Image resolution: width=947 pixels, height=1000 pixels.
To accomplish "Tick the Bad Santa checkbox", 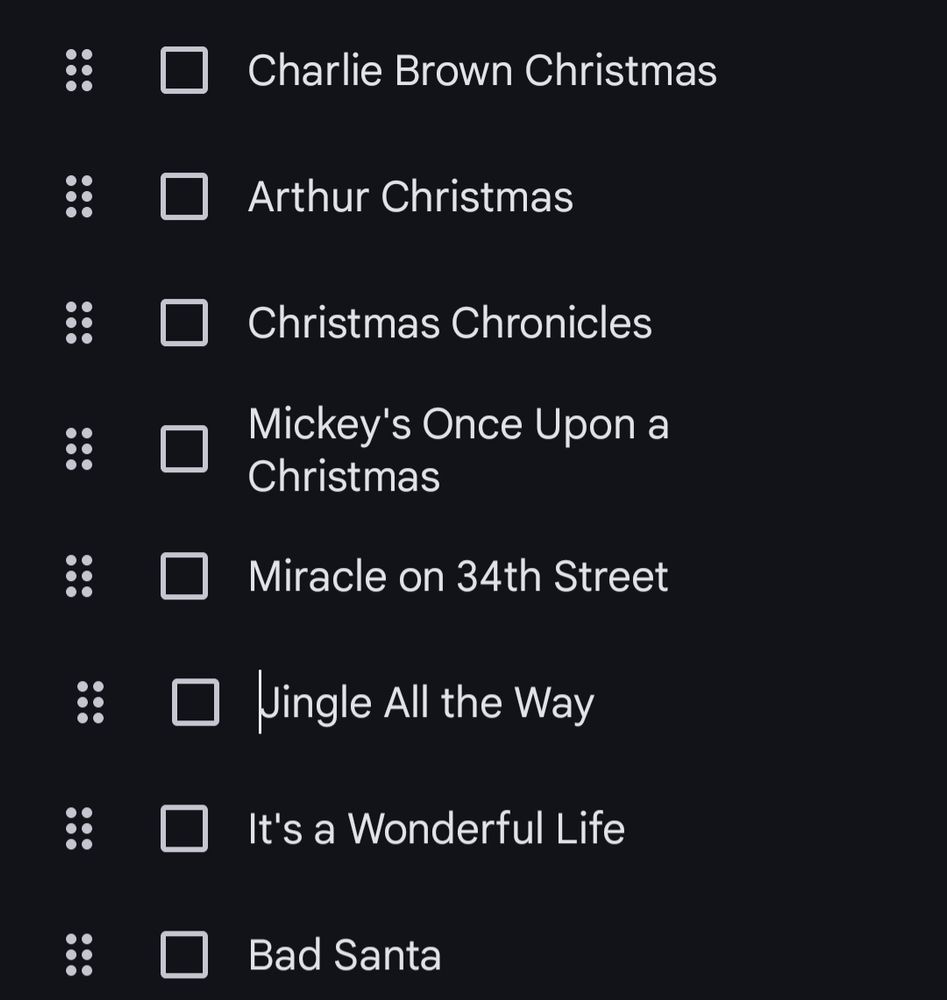I will [x=184, y=955].
